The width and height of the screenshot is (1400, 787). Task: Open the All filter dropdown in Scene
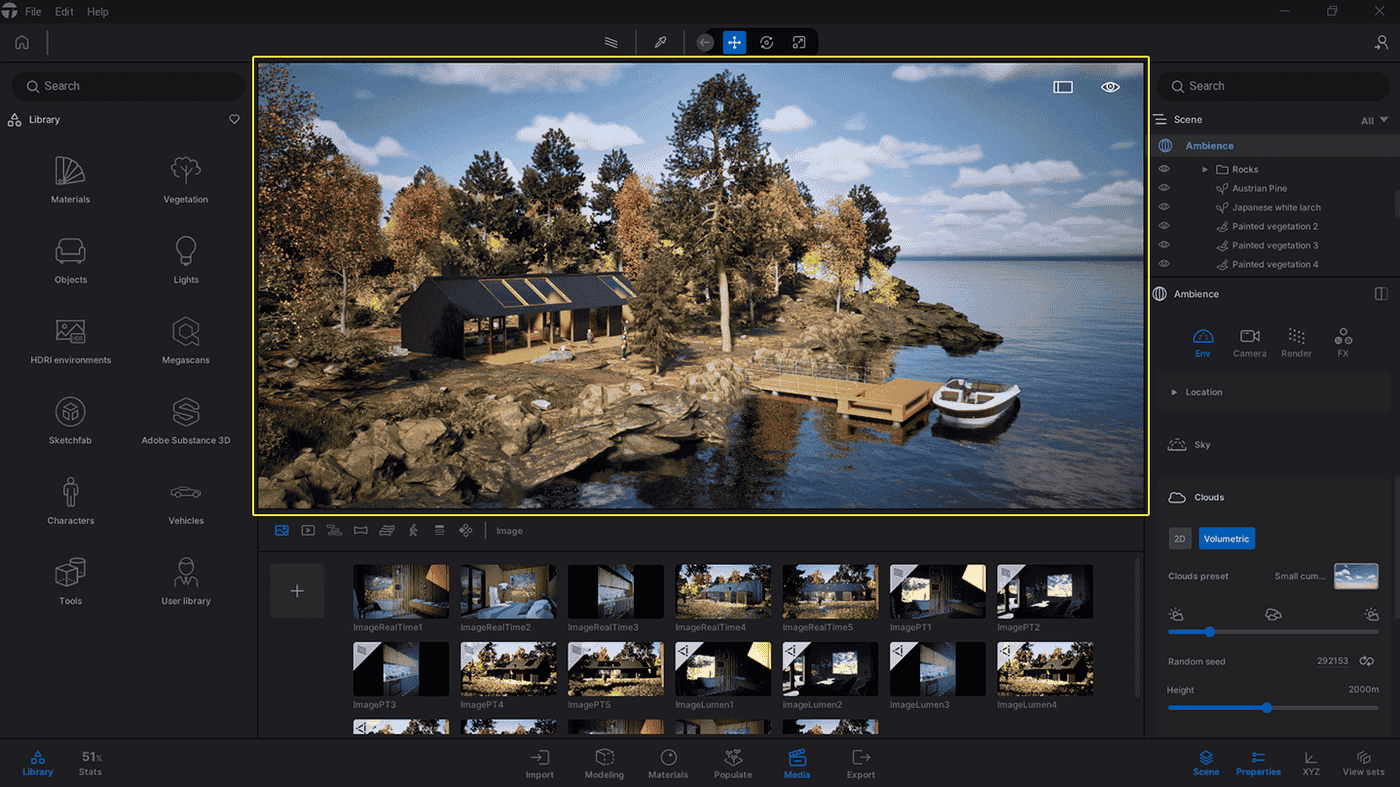1374,120
